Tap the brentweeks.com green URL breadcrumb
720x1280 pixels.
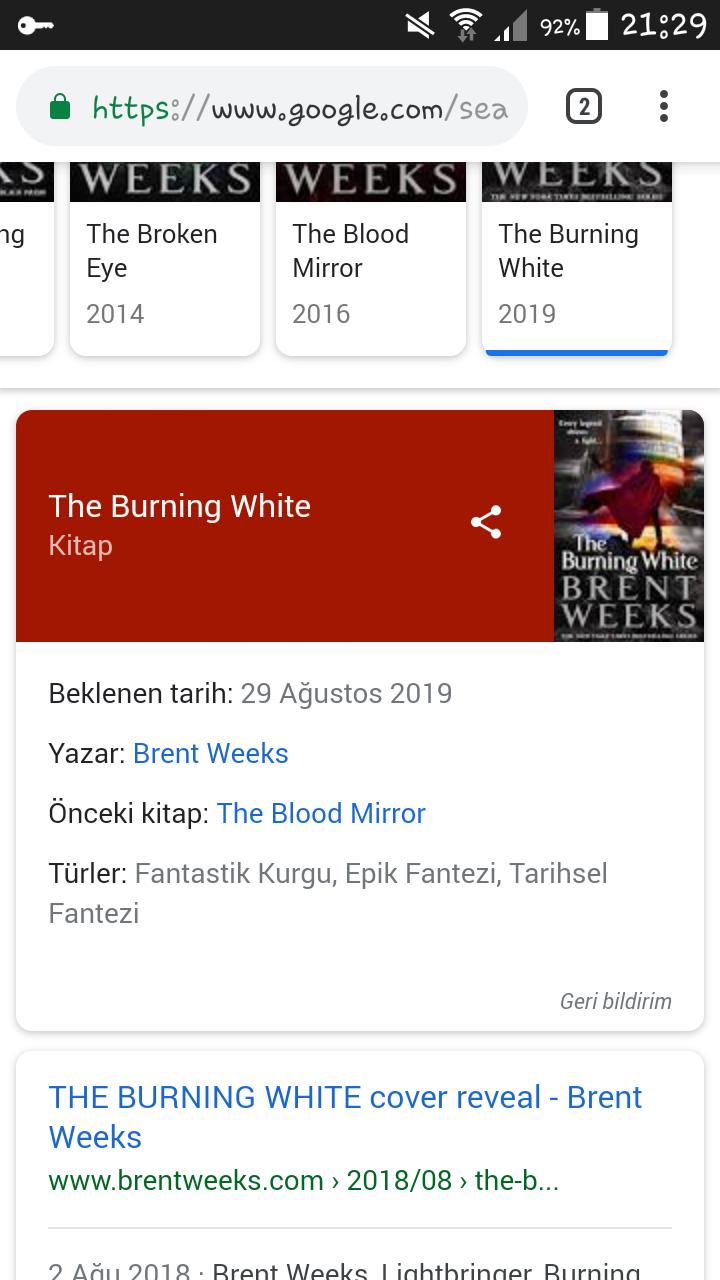pyautogui.click(x=303, y=1181)
